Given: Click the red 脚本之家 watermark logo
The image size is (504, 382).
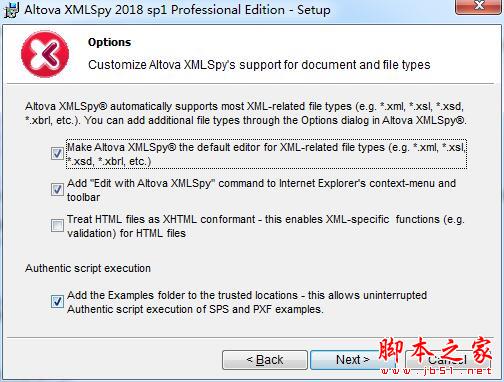Looking at the screenshot, I should [435, 350].
